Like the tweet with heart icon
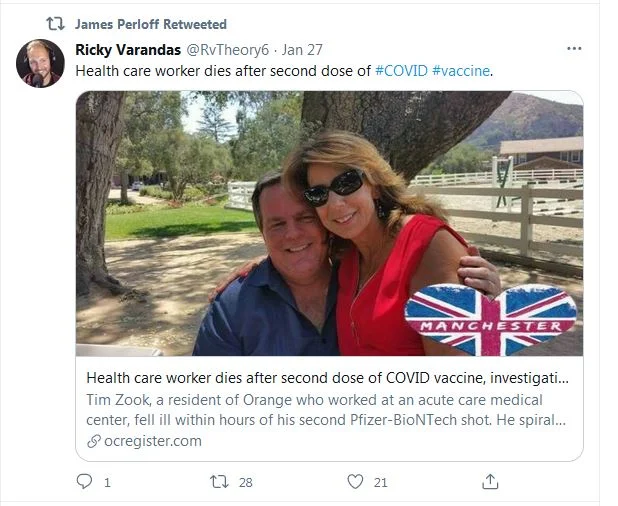Image resolution: width=618 pixels, height=506 pixels. 355,482
